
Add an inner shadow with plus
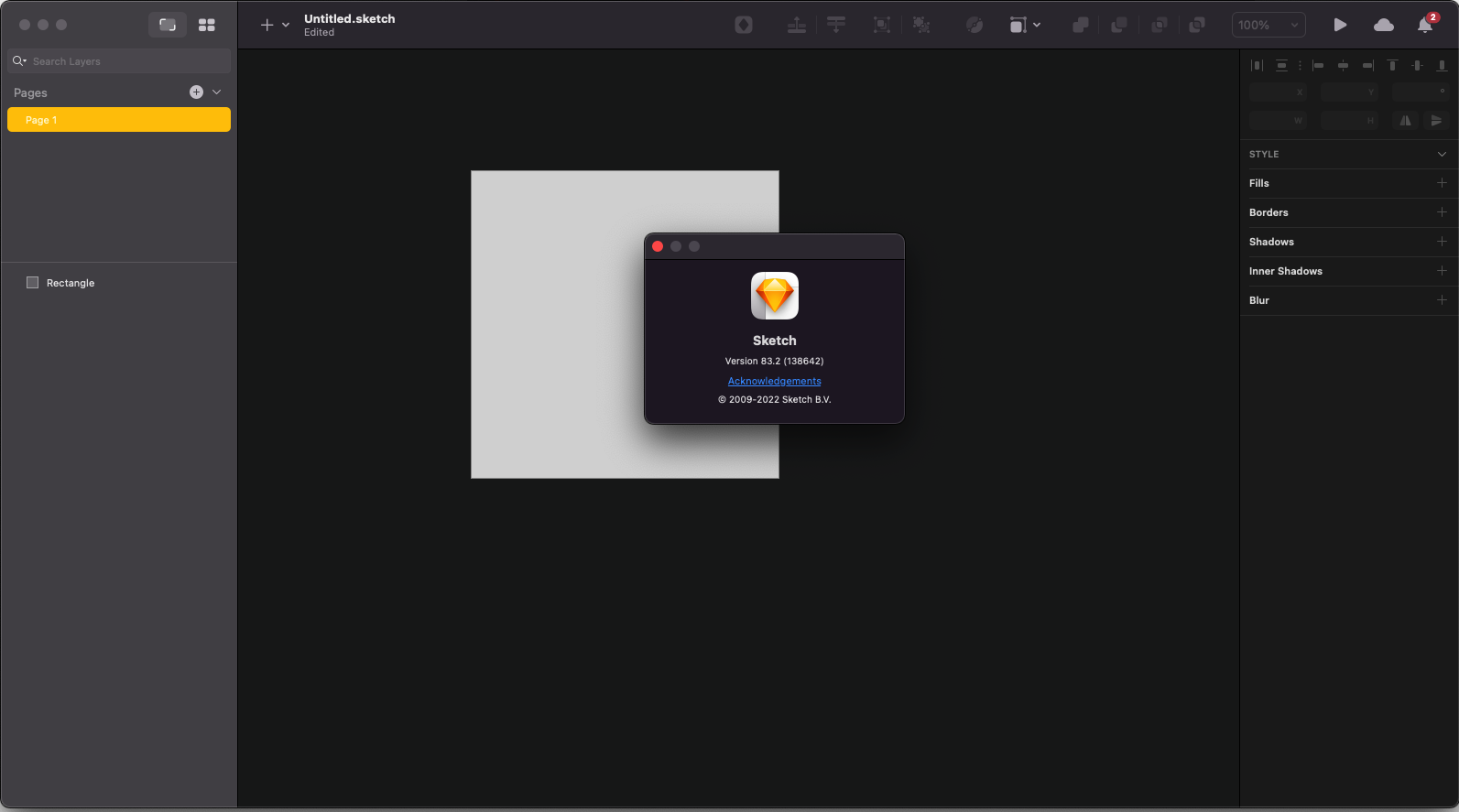pos(1442,271)
